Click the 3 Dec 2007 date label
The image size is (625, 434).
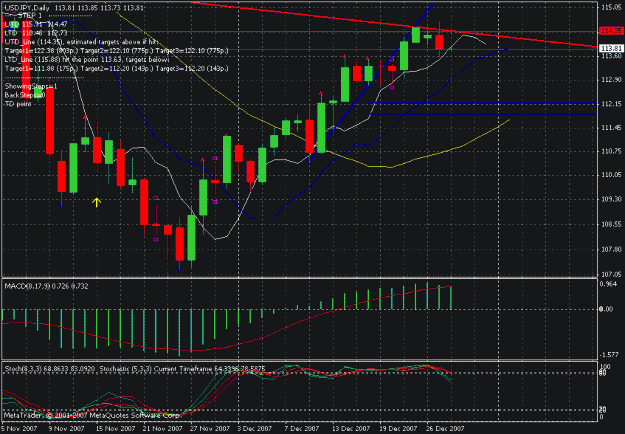click(255, 429)
